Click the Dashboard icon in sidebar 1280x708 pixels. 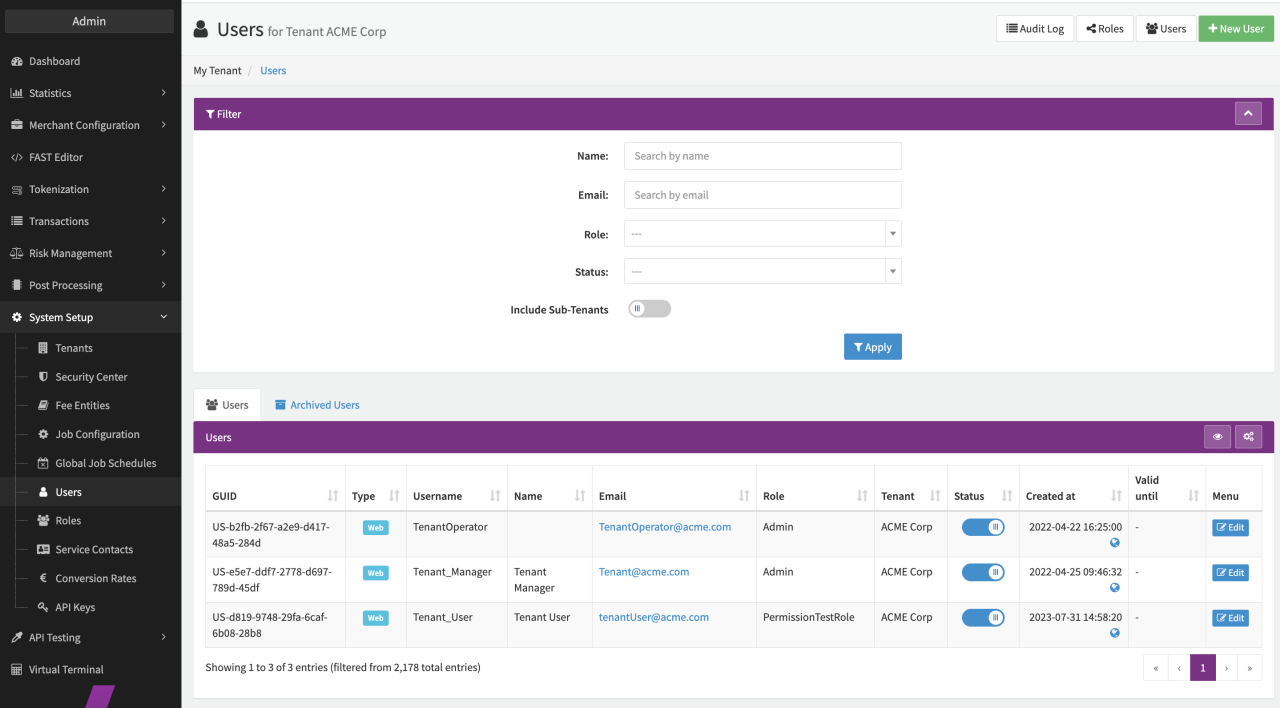pyautogui.click(x=16, y=61)
